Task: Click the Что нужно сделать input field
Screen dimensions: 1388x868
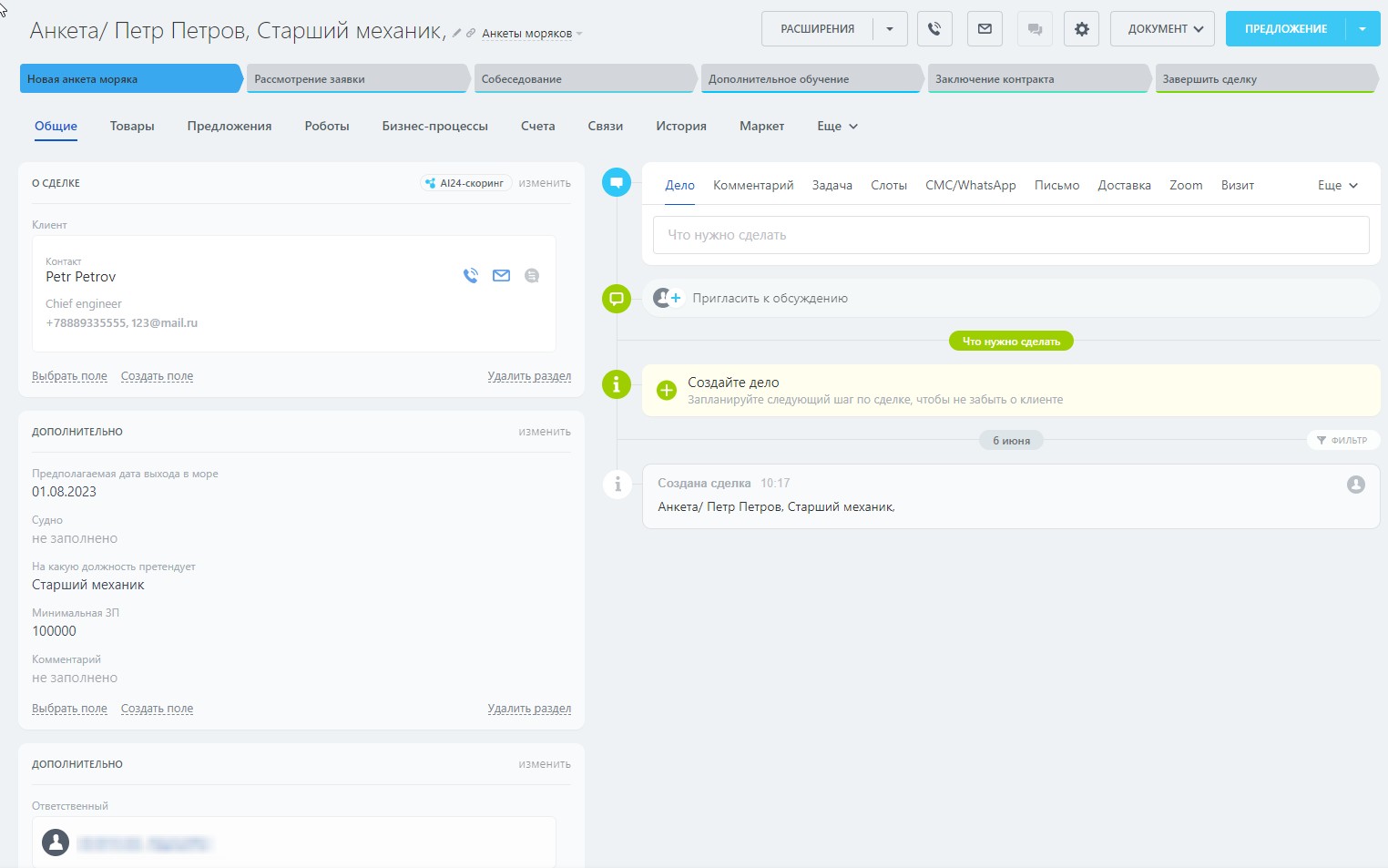Action: (x=1010, y=235)
